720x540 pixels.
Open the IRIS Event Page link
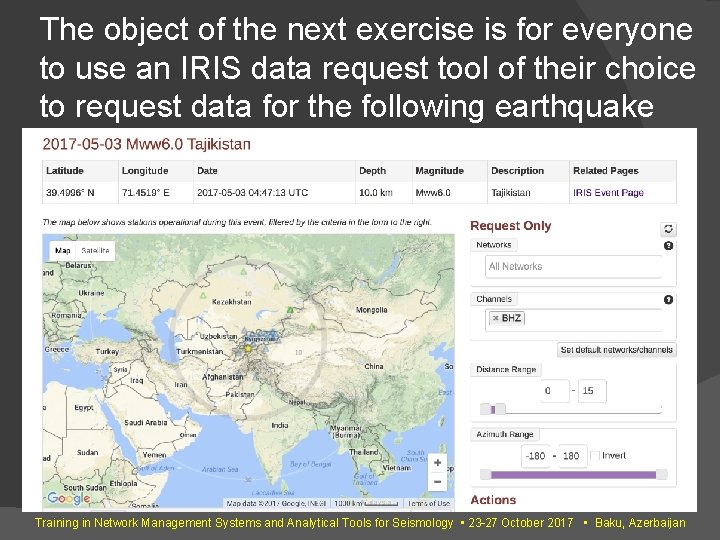click(x=608, y=192)
